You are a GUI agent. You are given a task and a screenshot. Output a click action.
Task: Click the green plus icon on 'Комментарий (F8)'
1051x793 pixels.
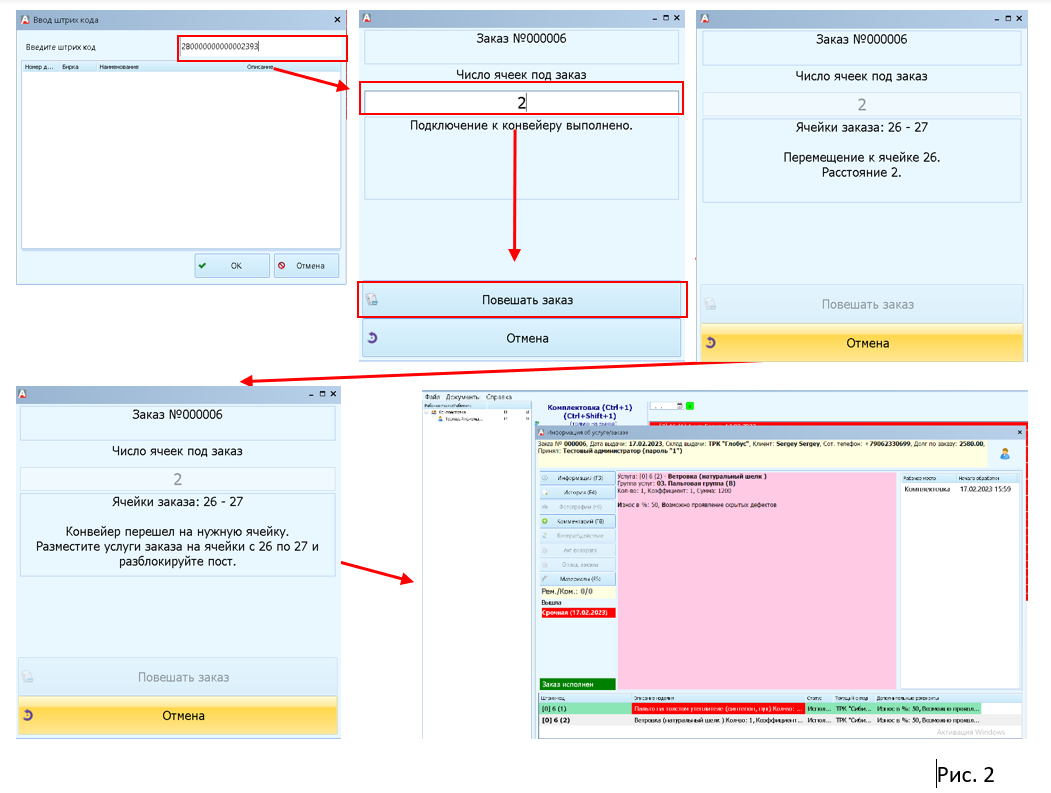coord(545,521)
